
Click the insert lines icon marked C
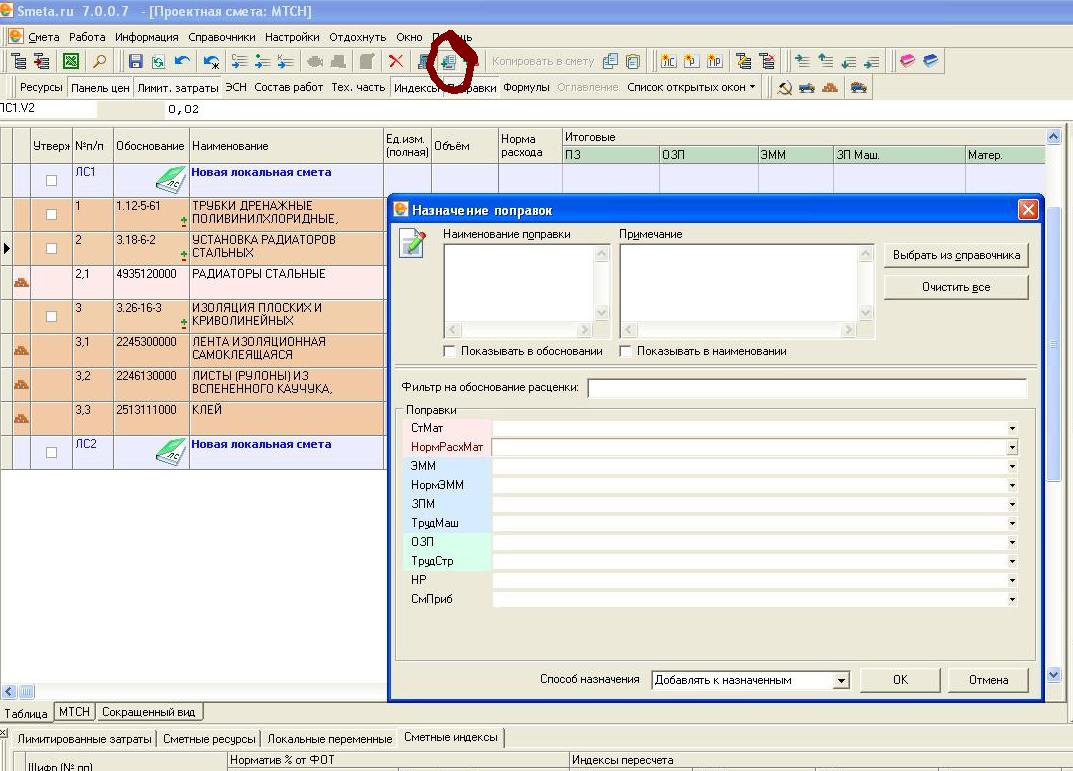pos(239,62)
